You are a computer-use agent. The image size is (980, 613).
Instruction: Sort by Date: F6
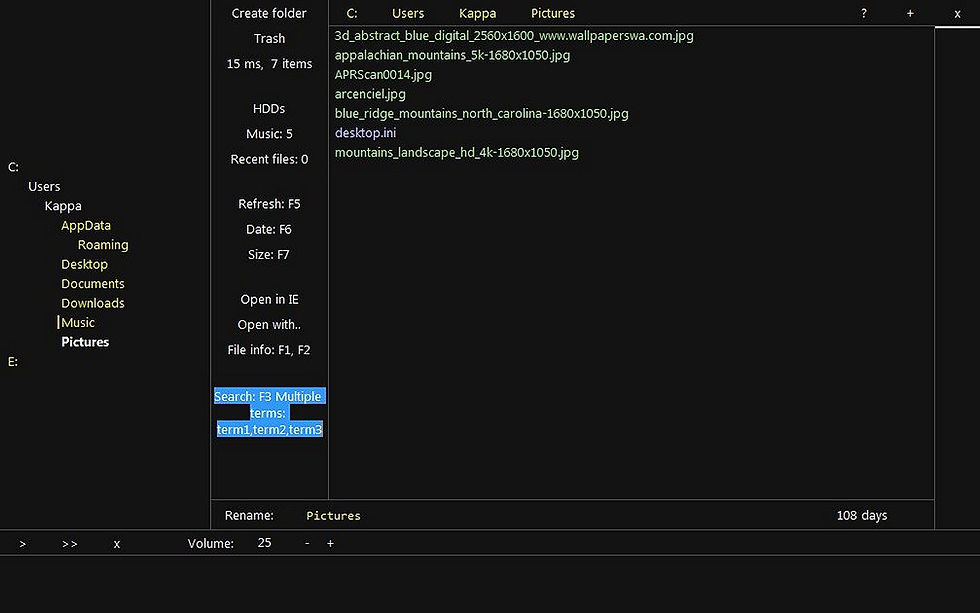pos(269,229)
